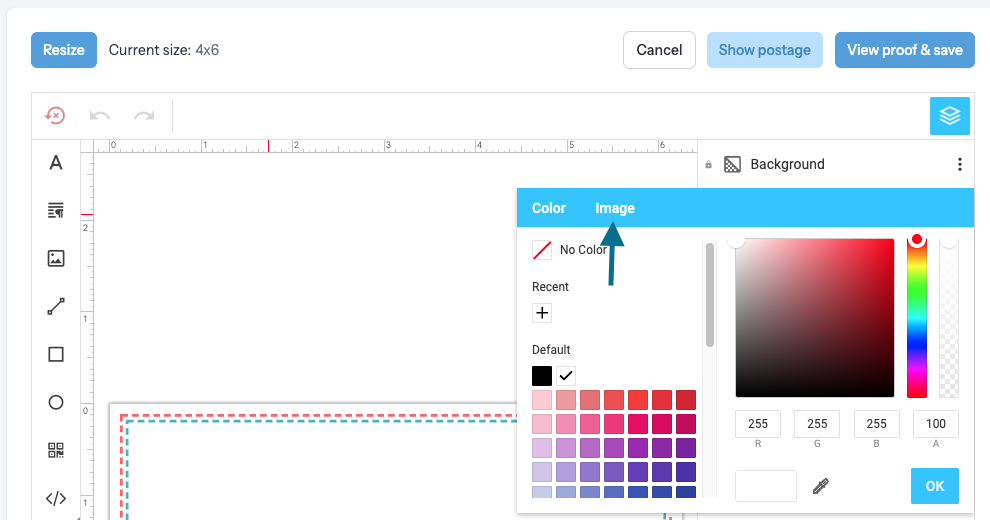The height and width of the screenshot is (520, 990).
Task: Pick the black default color swatch
Action: (542, 375)
